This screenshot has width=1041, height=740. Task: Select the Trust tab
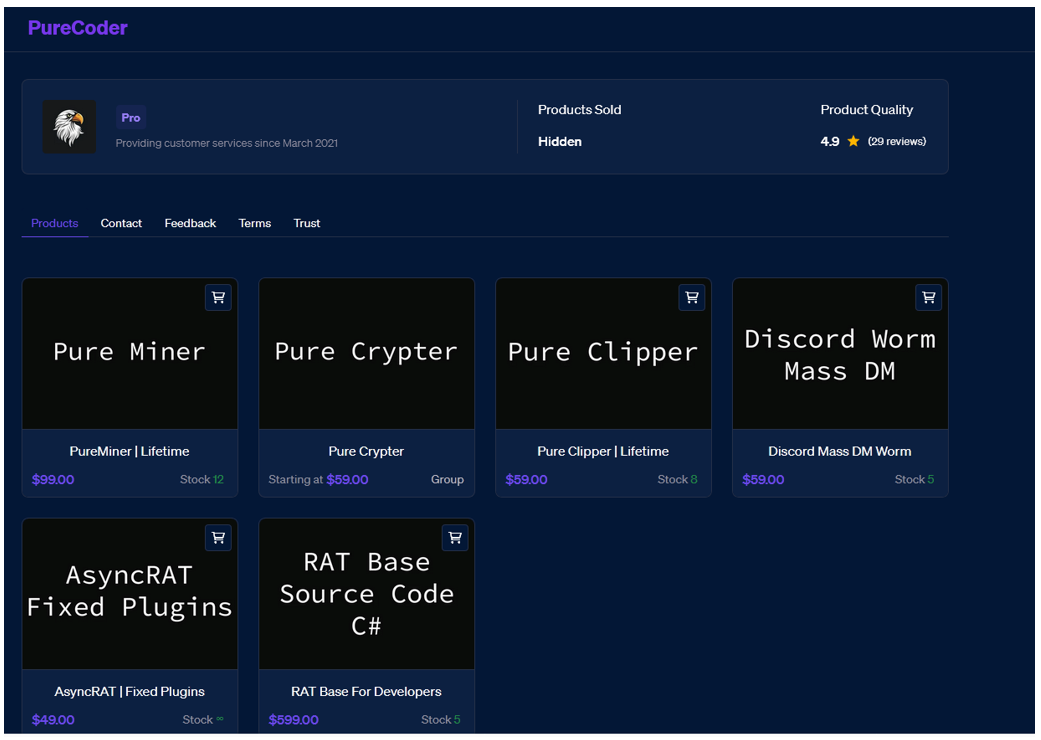[x=307, y=223]
